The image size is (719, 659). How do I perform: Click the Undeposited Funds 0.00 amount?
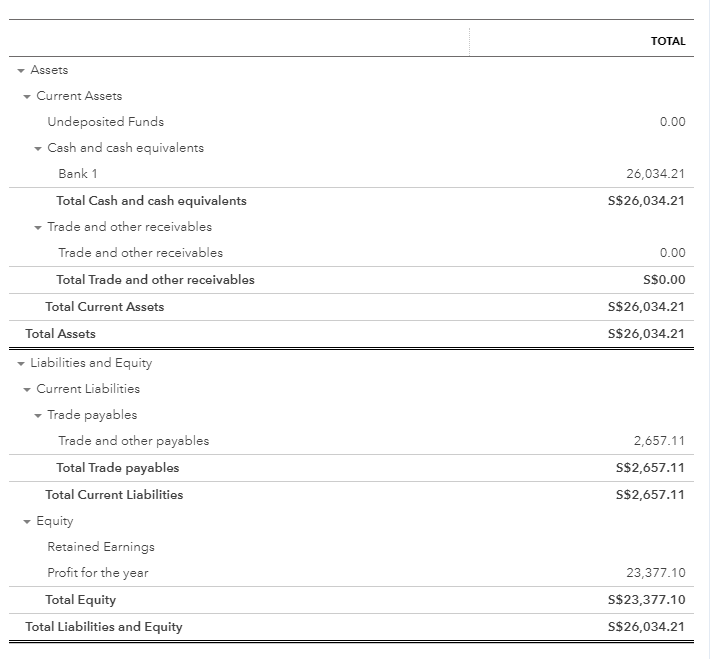672,122
